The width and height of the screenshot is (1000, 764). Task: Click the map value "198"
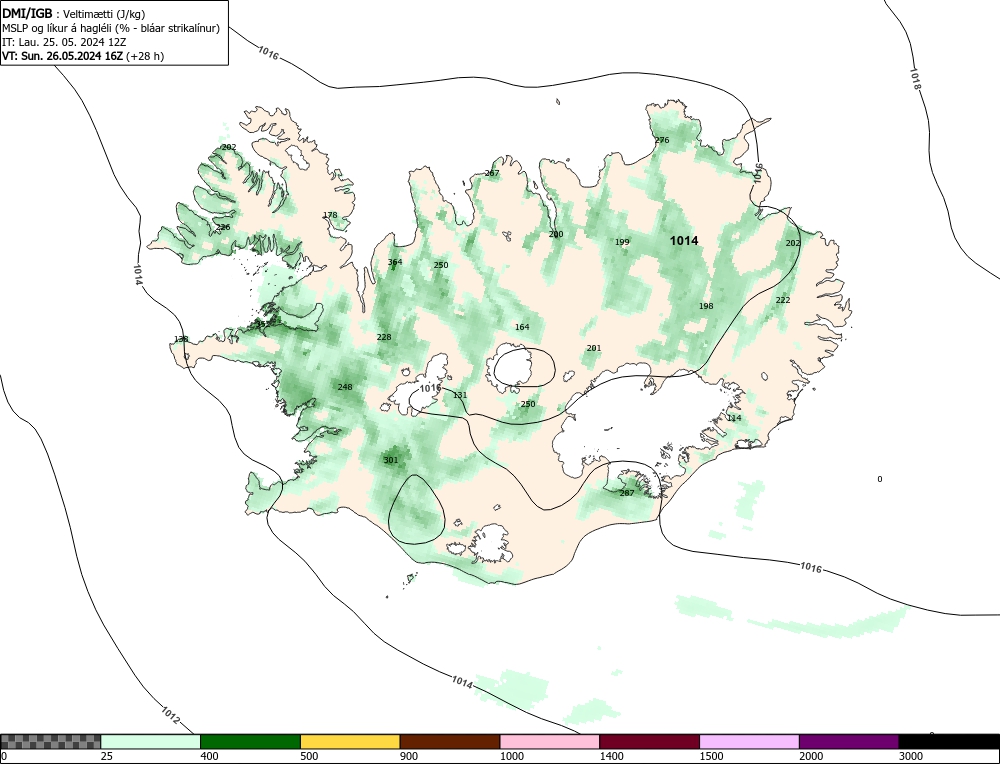(706, 306)
